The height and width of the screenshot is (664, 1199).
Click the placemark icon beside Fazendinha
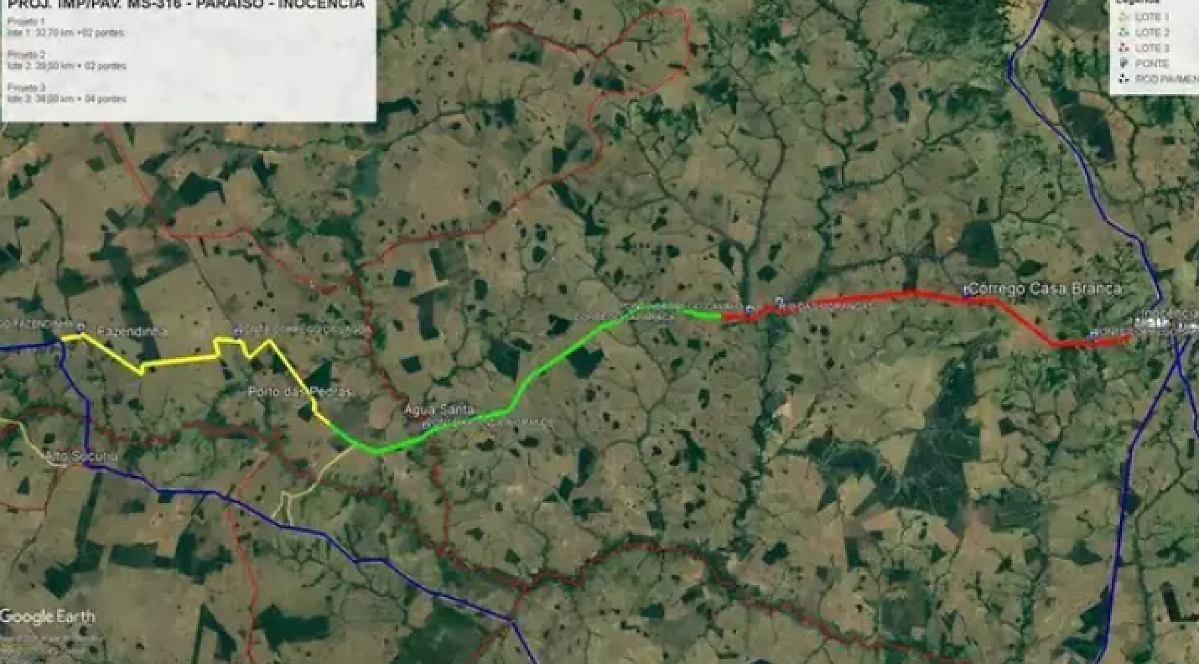click(x=80, y=325)
